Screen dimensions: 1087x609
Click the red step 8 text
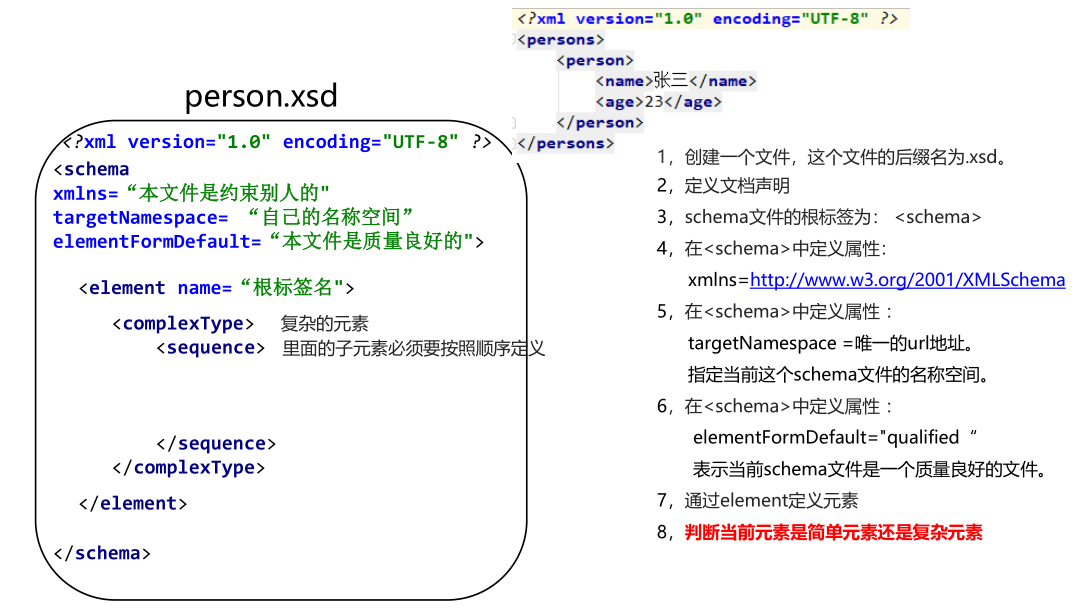(x=833, y=533)
